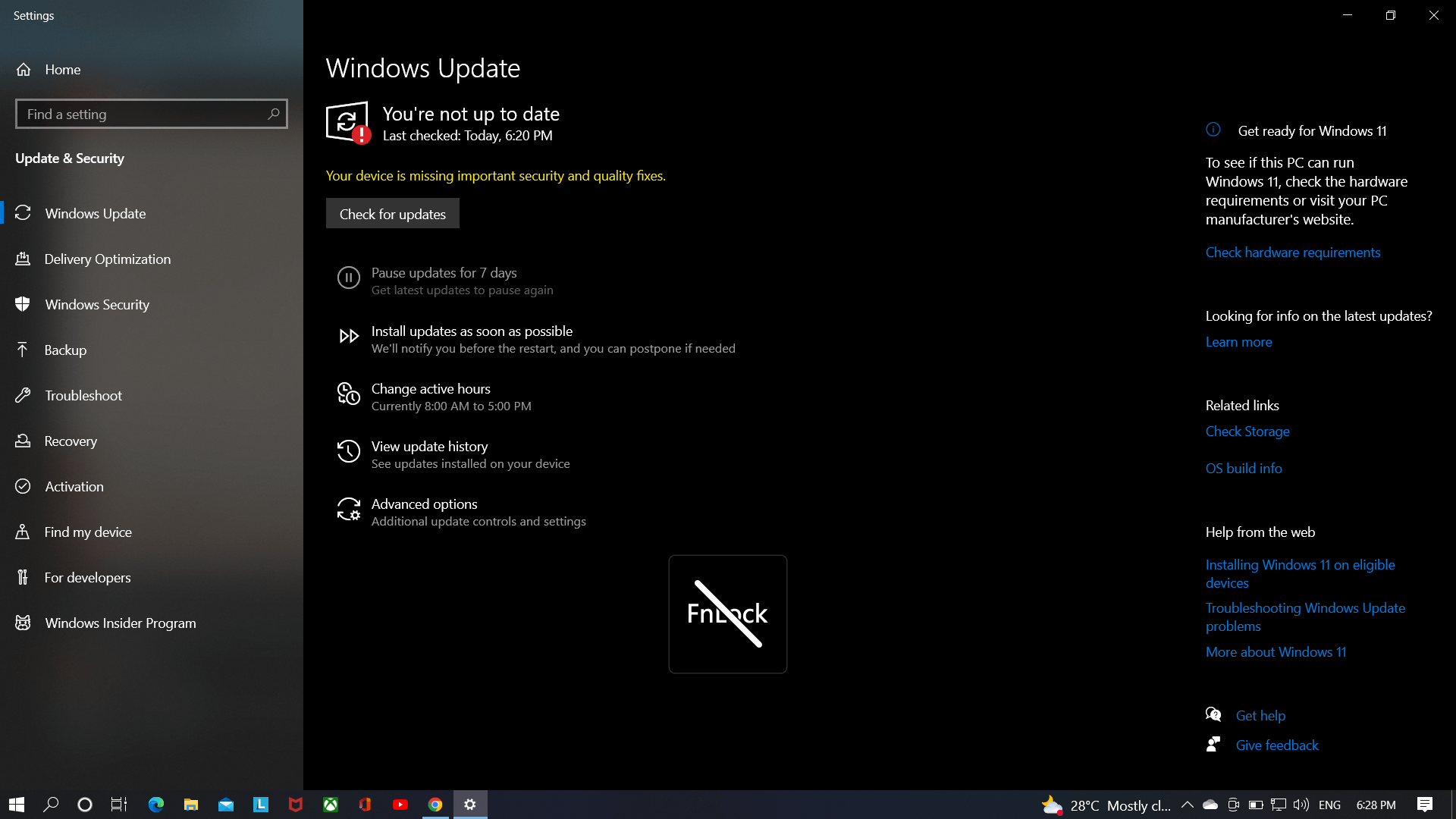
Task: Show hidden system tray icons
Action: point(1188,805)
